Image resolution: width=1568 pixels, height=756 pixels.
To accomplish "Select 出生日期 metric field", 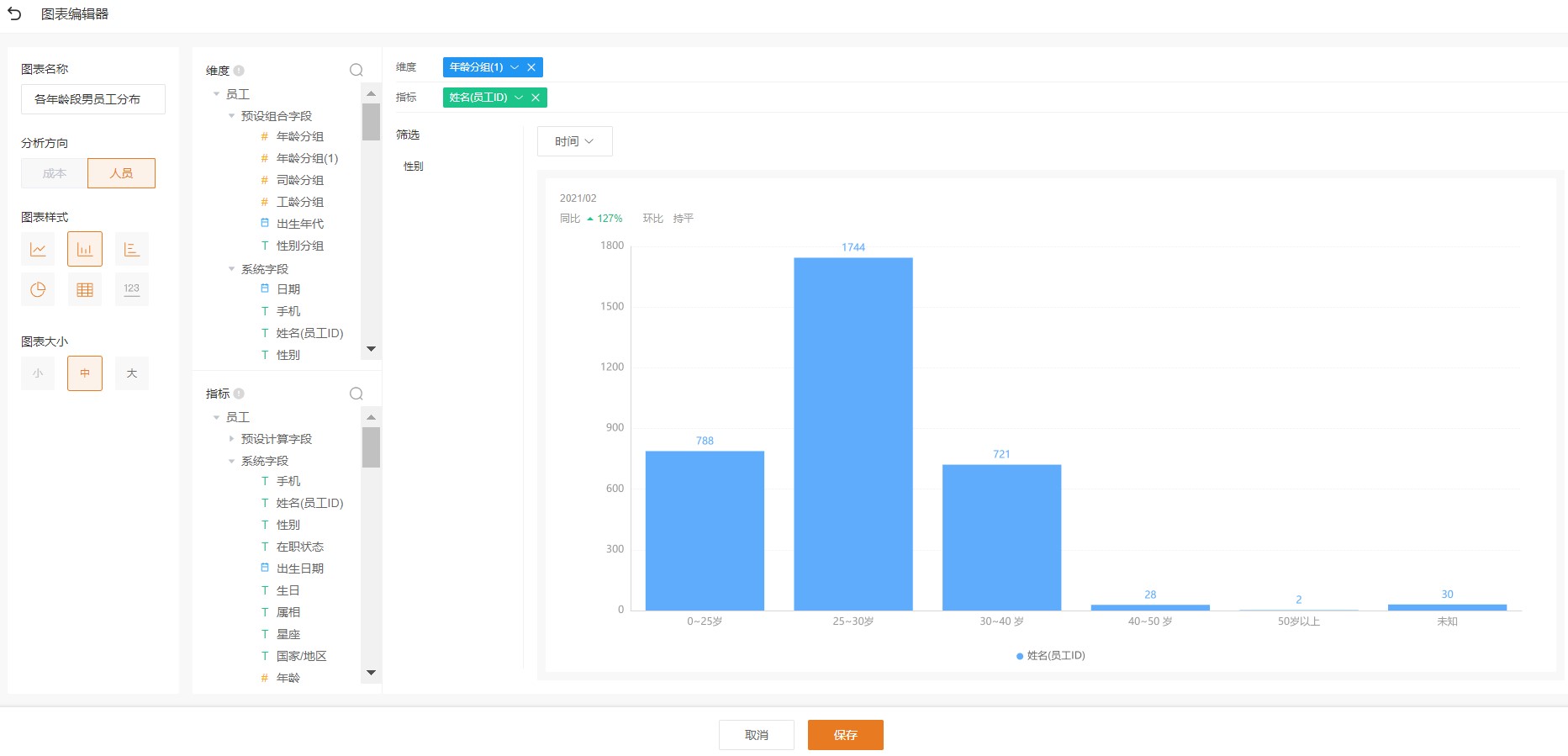I will pos(300,568).
